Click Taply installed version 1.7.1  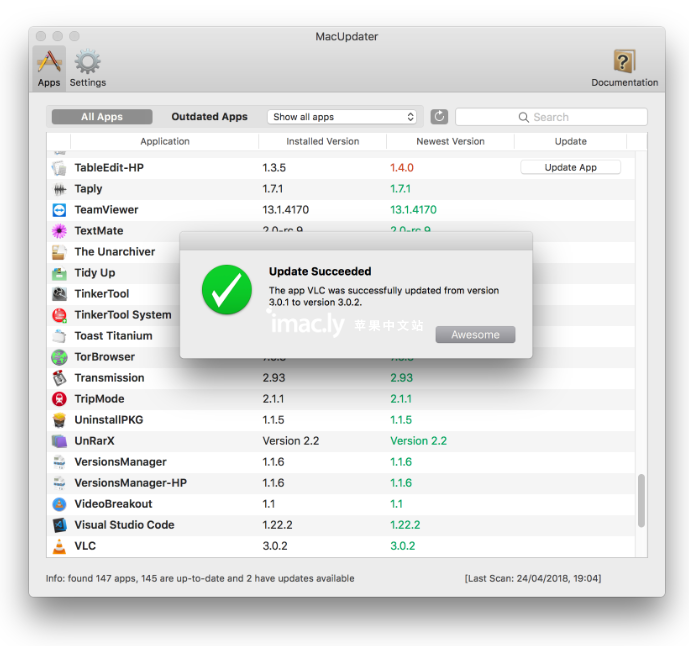tap(272, 189)
